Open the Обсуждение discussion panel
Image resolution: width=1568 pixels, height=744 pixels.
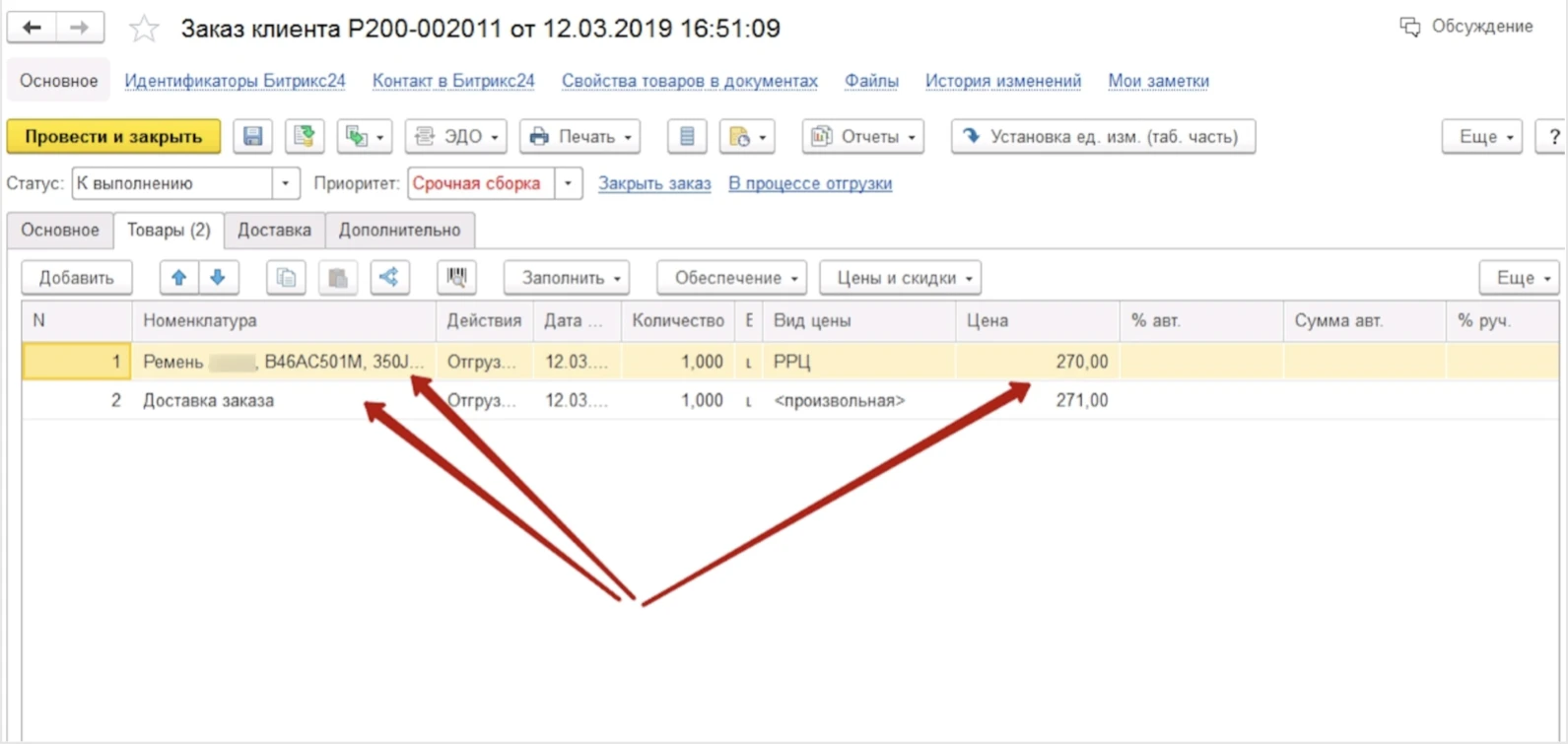tap(1466, 27)
